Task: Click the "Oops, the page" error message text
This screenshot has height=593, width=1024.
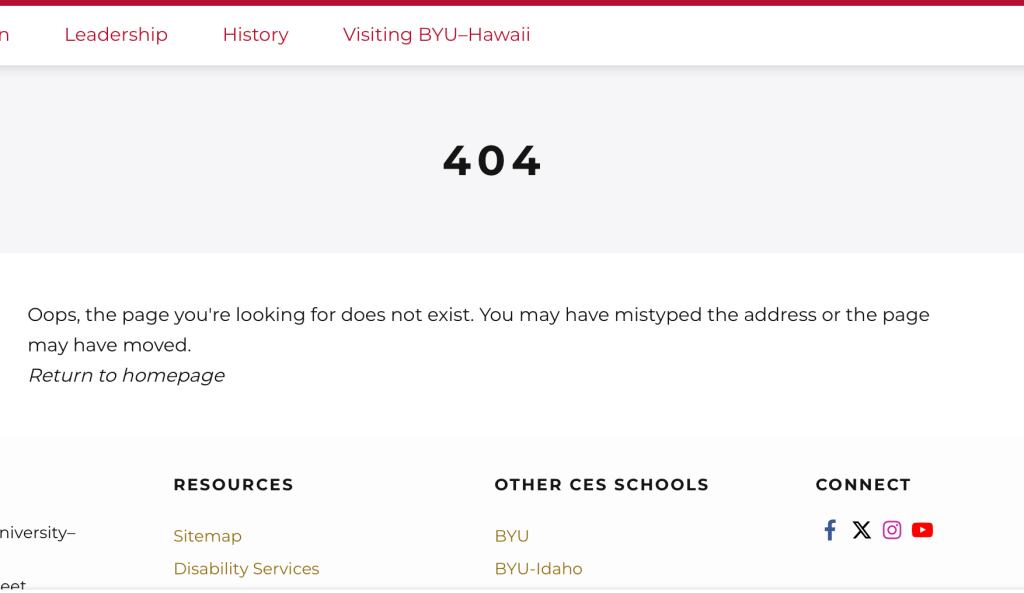Action: 478,330
